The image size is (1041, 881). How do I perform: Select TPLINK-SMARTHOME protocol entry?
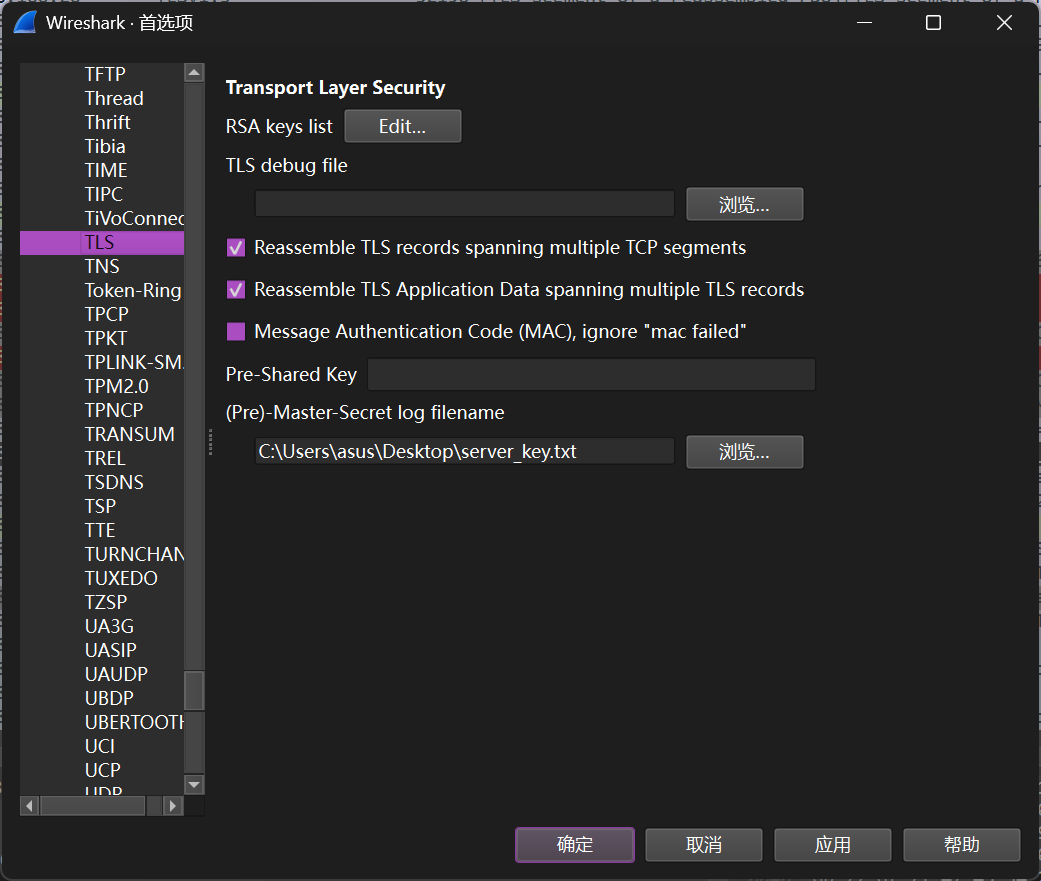(134, 362)
